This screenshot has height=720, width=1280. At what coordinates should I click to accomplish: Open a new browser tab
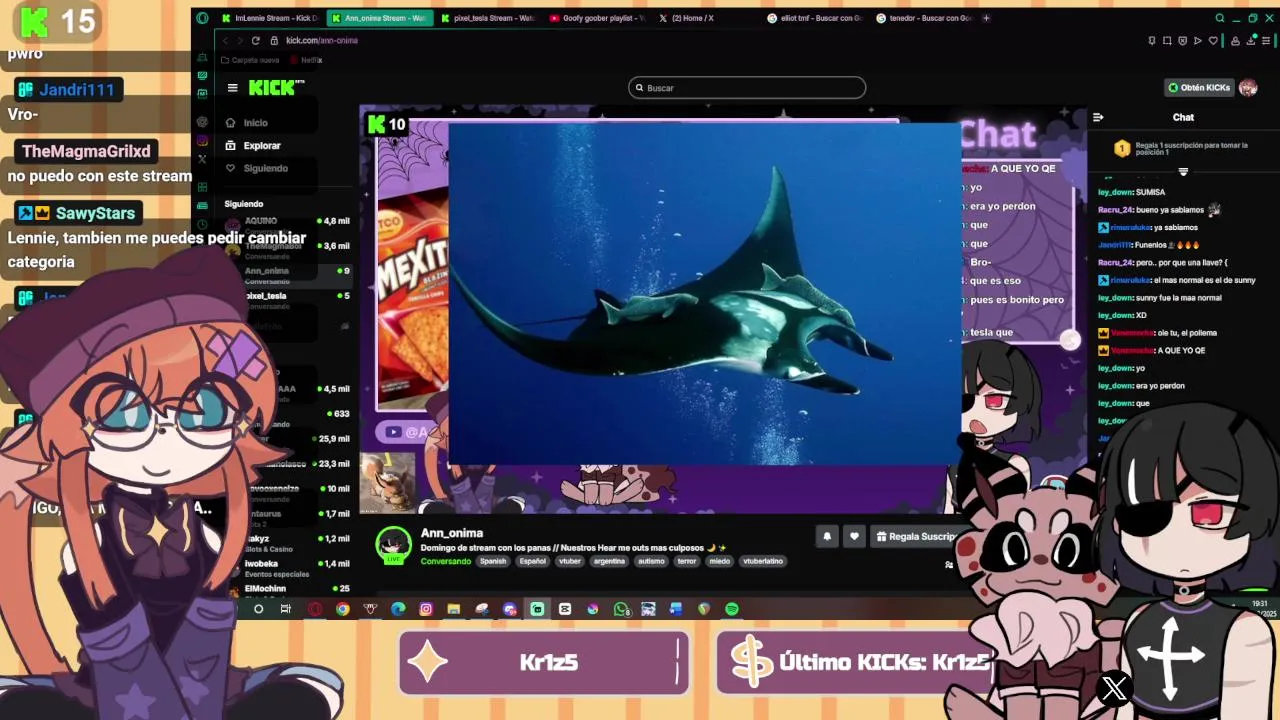point(986,18)
